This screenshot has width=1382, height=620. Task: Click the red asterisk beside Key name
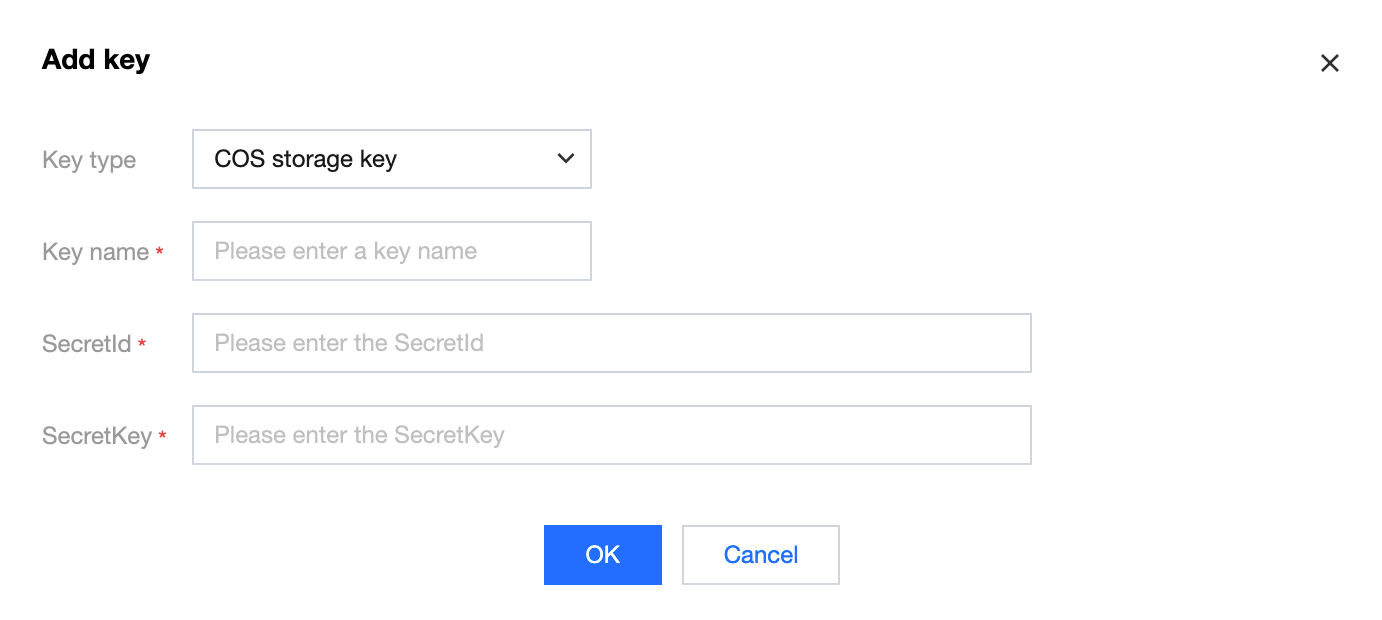coord(159,252)
